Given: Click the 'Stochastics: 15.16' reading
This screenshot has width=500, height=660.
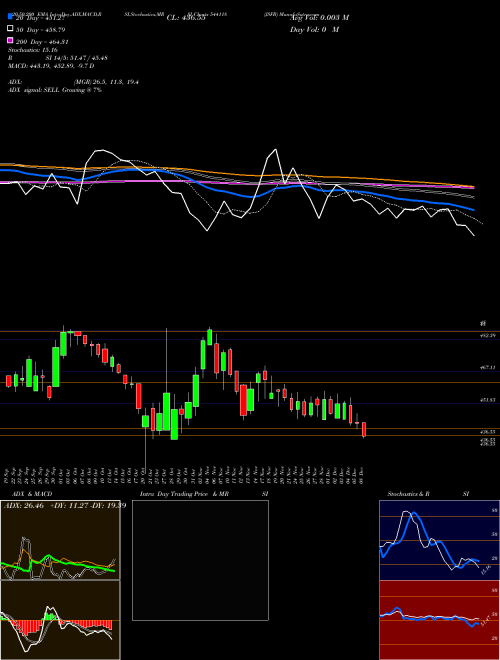Looking at the screenshot, I should (x=31, y=50).
